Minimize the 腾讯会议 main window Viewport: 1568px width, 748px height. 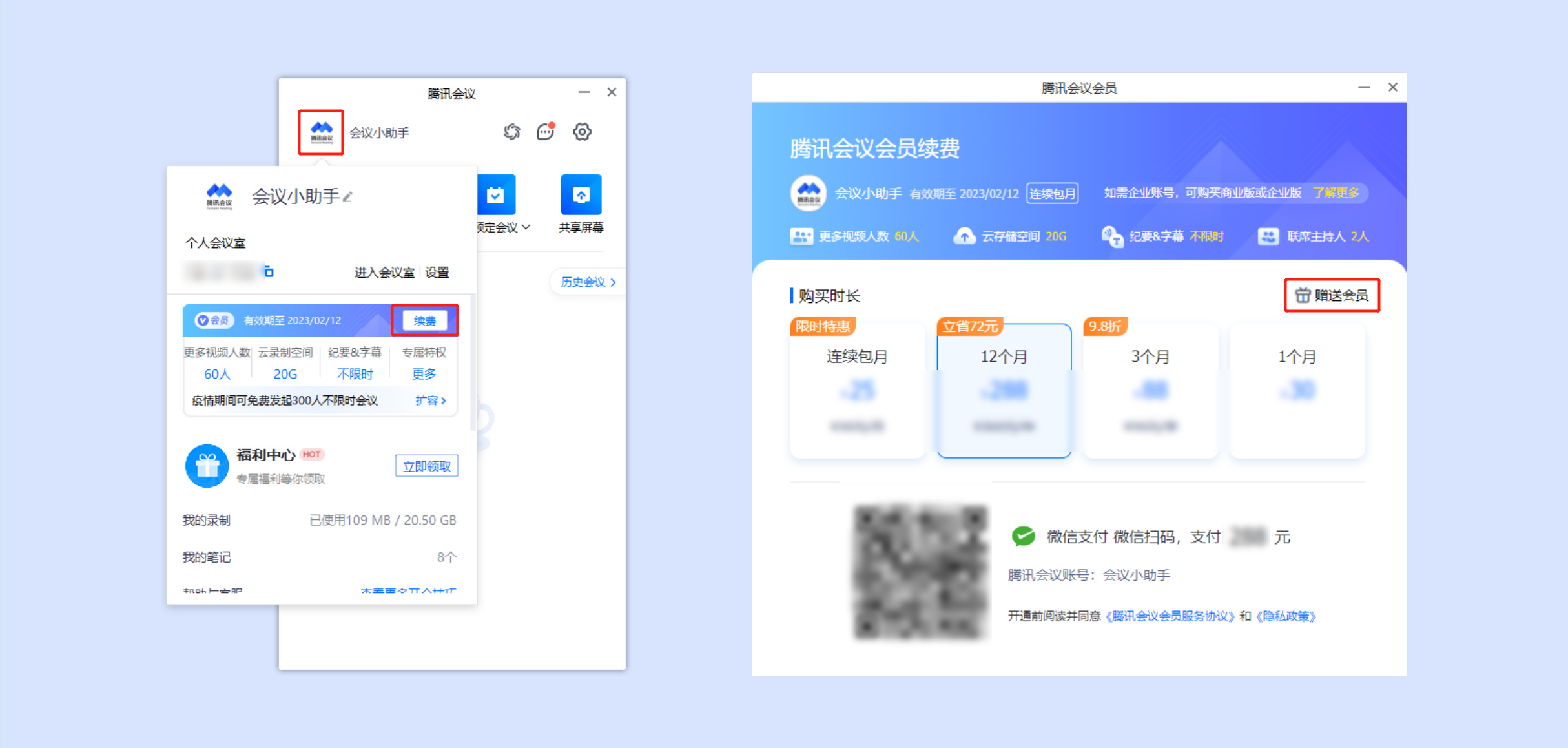point(584,92)
